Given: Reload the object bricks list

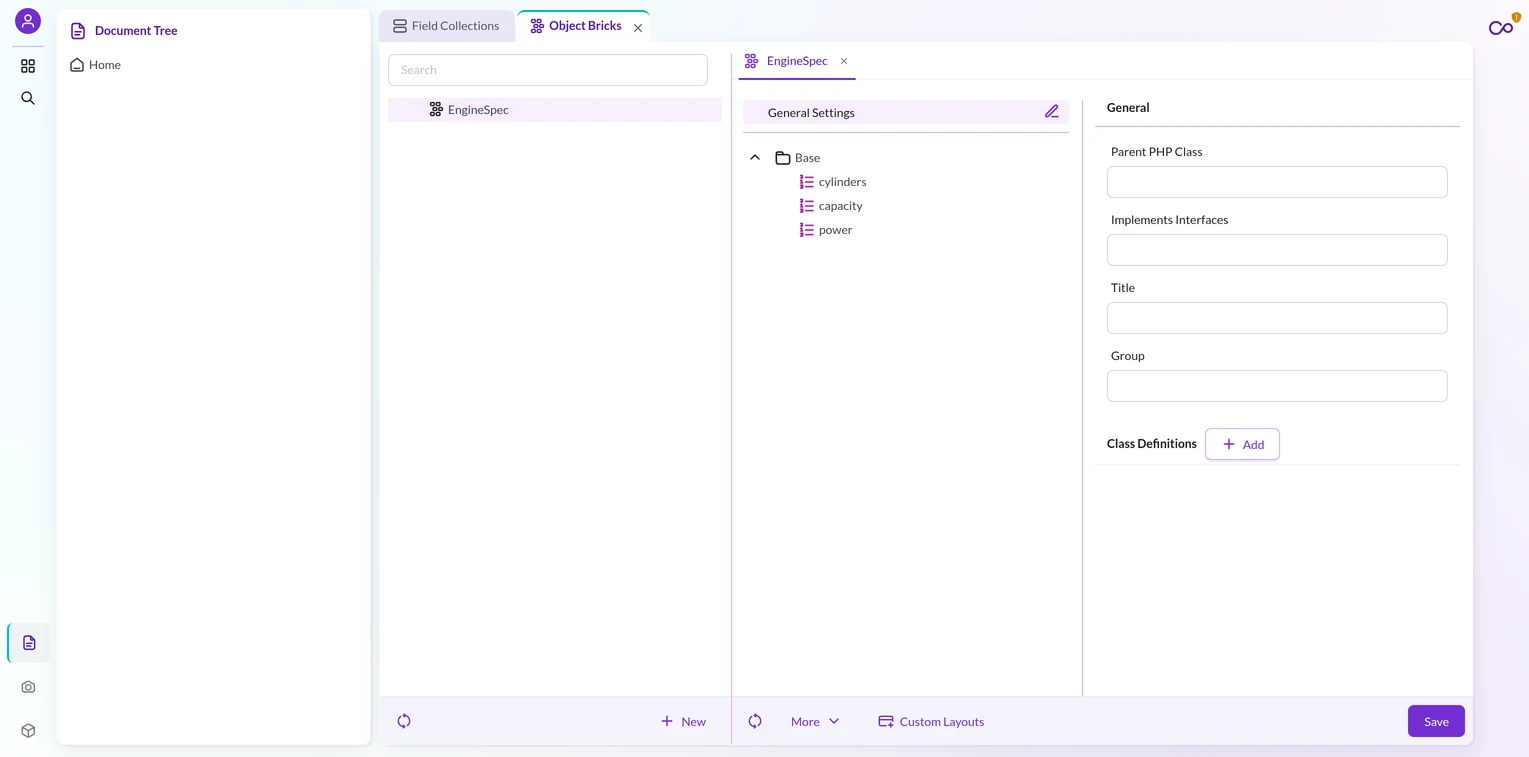Looking at the screenshot, I should 404,721.
